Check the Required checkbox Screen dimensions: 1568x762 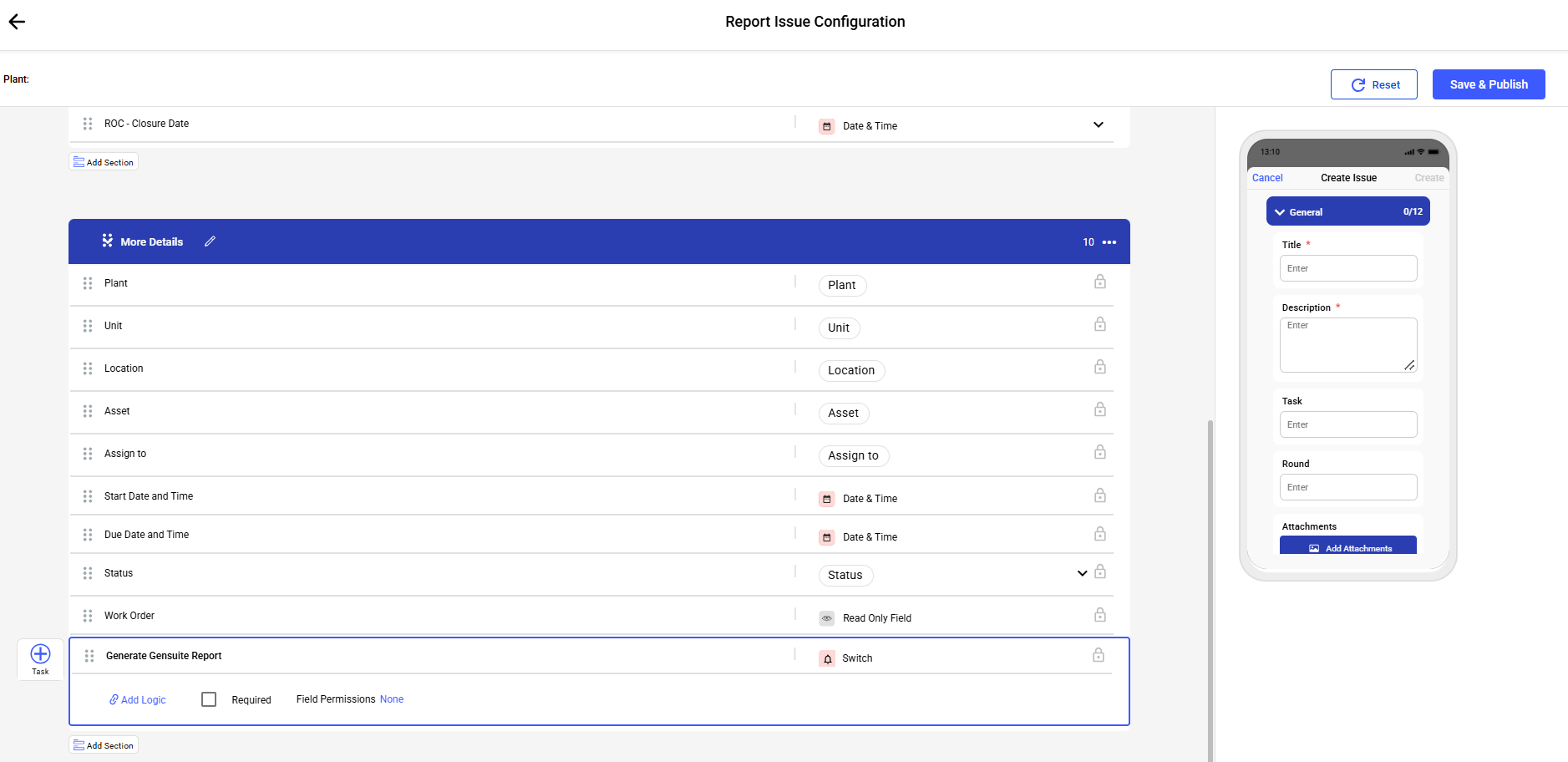[209, 699]
